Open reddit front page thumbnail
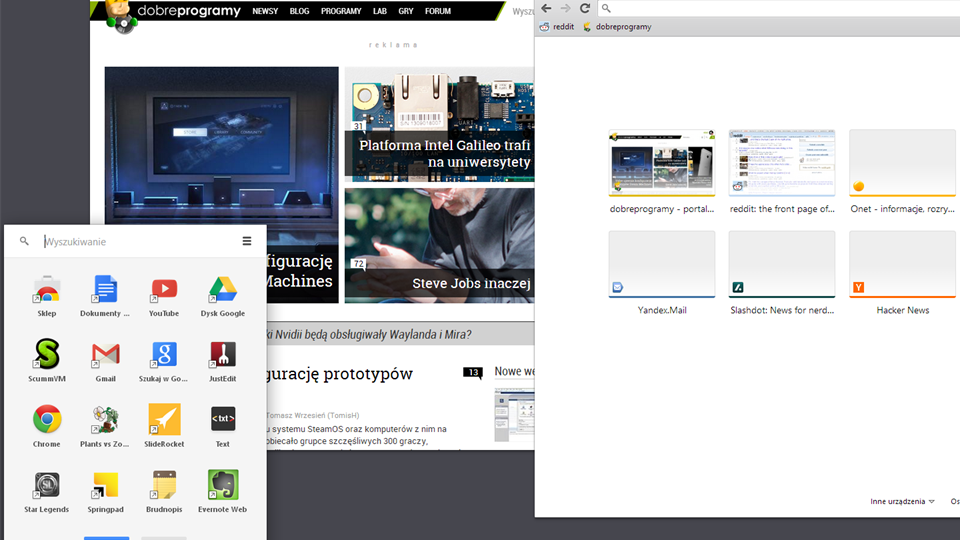This screenshot has width=960, height=540. (x=782, y=163)
